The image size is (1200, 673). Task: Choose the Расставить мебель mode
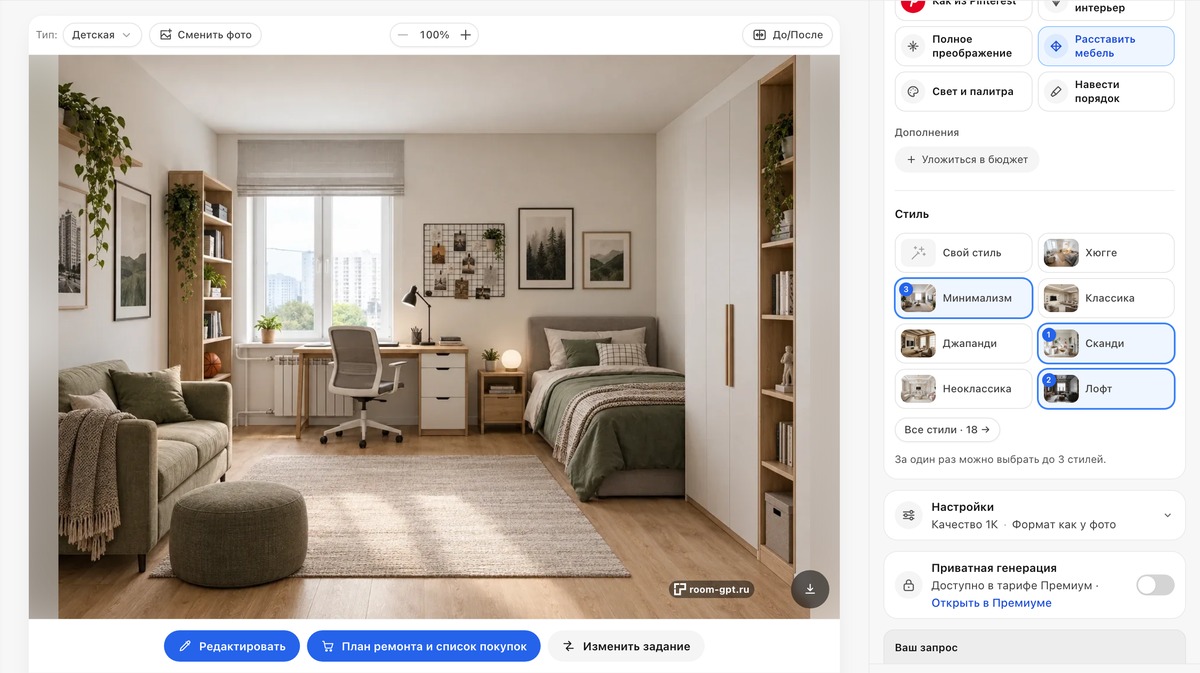(x=1106, y=46)
